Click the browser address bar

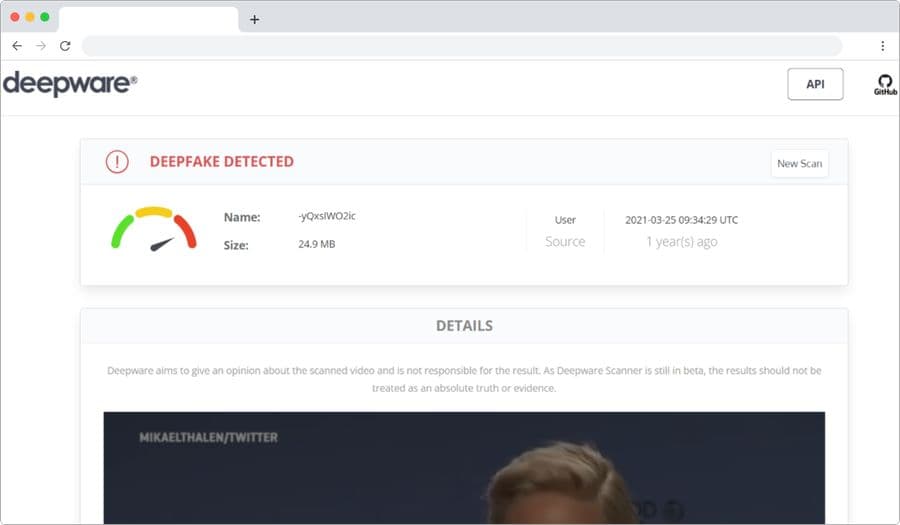click(x=462, y=46)
